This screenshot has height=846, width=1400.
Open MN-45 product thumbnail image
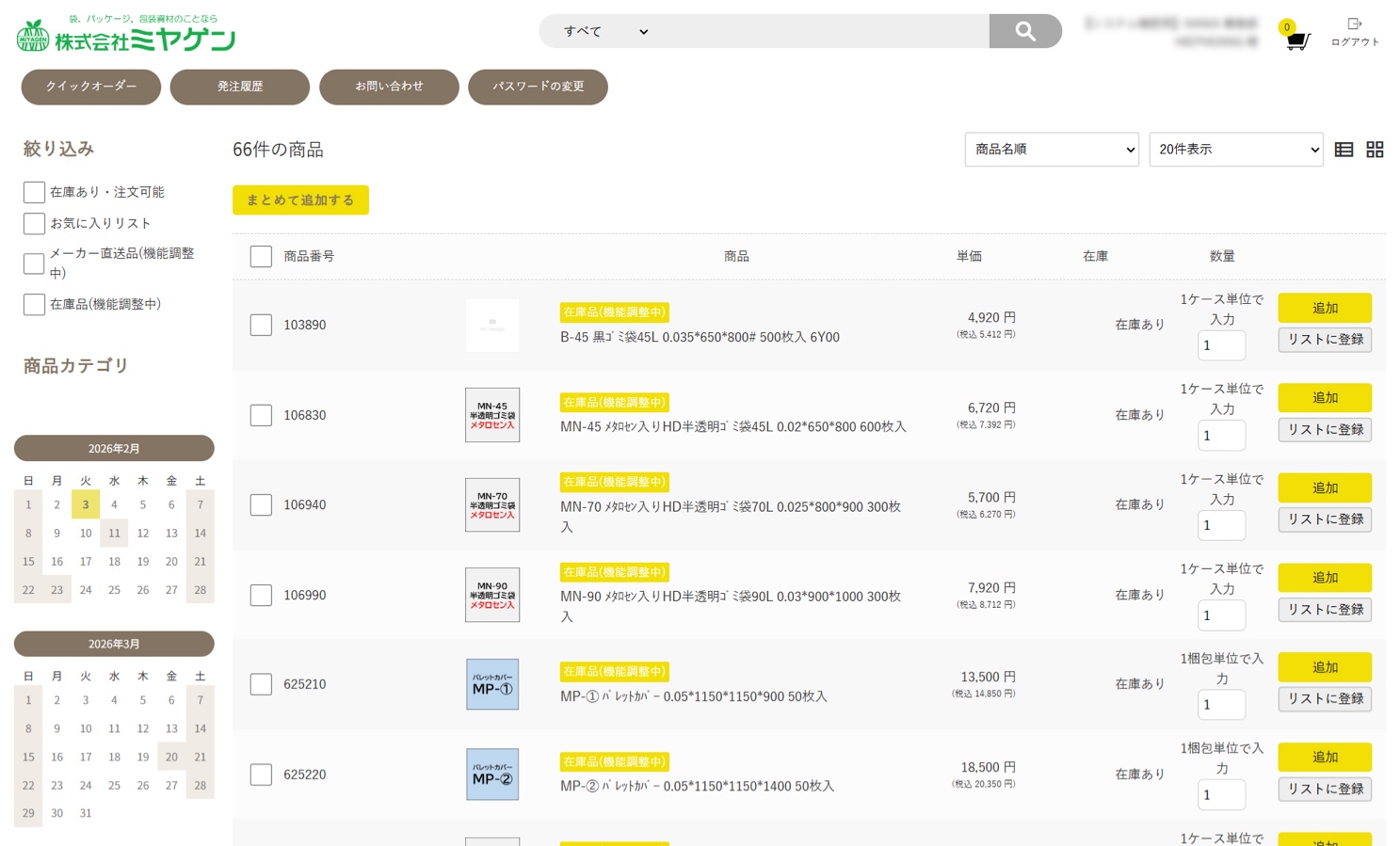click(x=491, y=415)
